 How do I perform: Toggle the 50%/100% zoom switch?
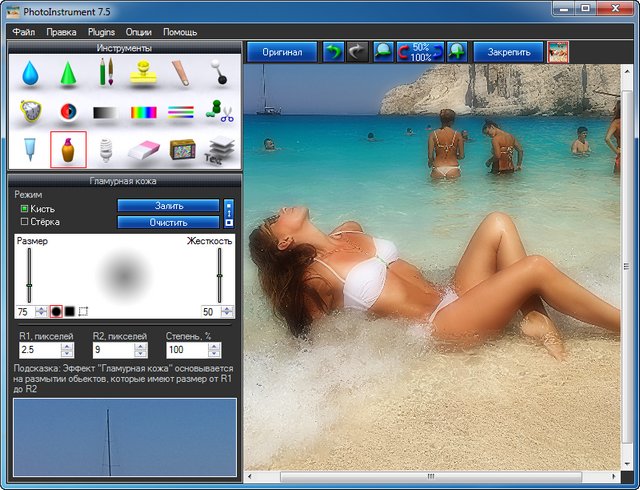420,51
